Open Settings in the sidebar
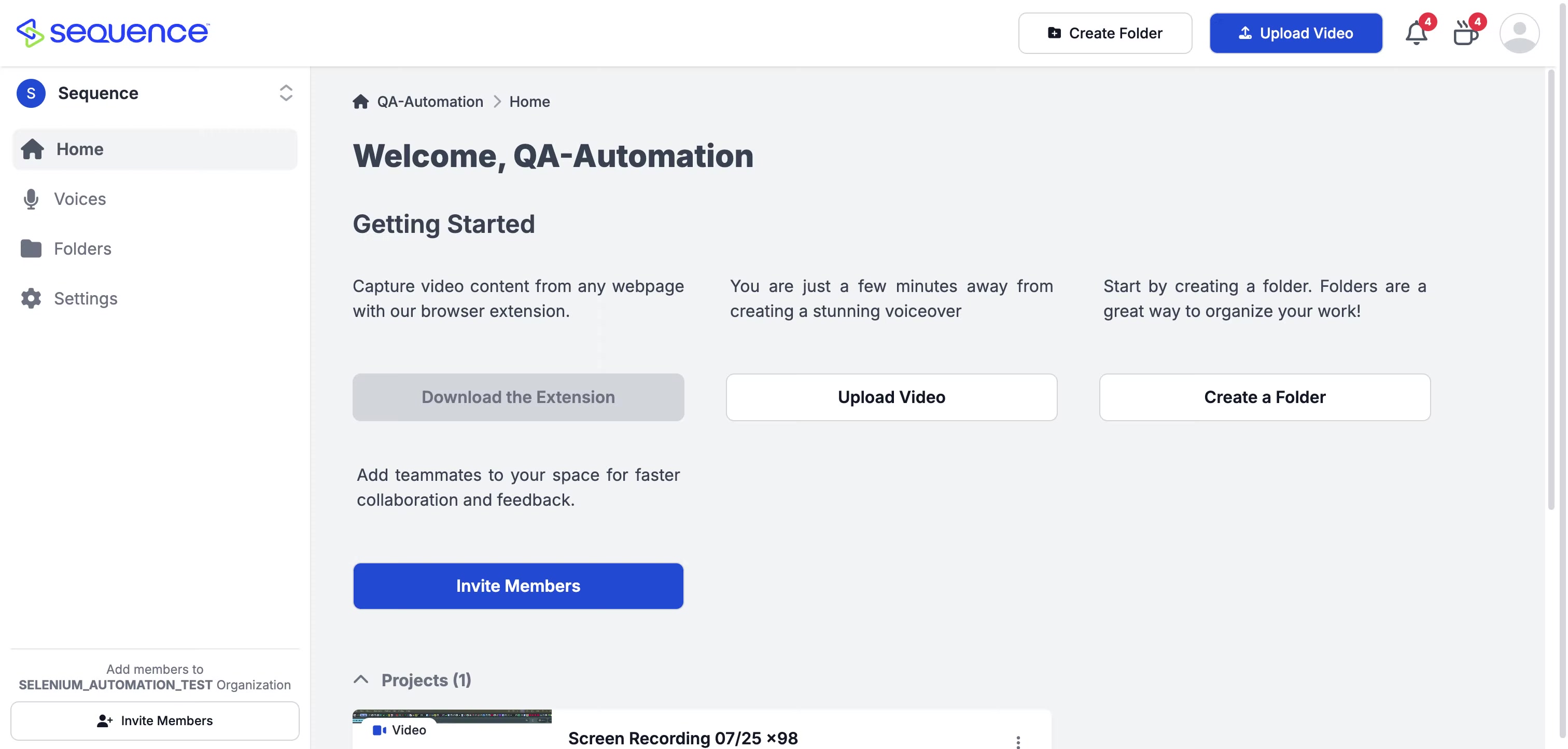 [85, 298]
